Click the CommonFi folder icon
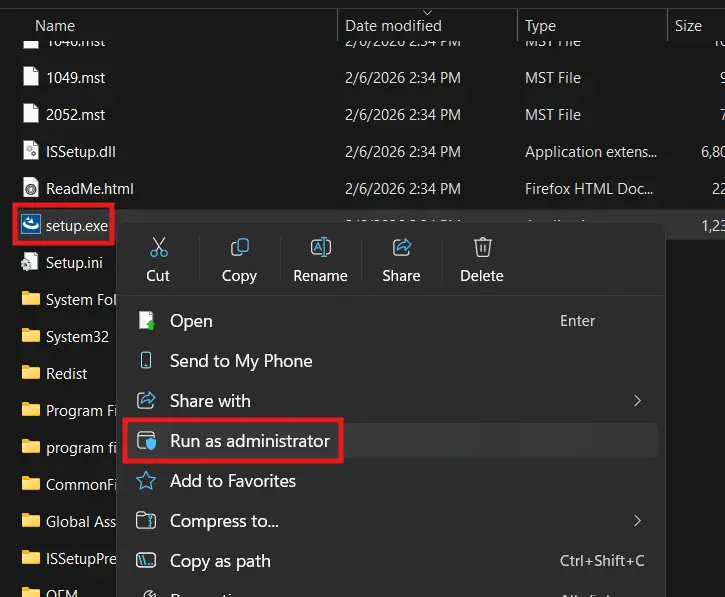The width and height of the screenshot is (725, 597). (31, 483)
